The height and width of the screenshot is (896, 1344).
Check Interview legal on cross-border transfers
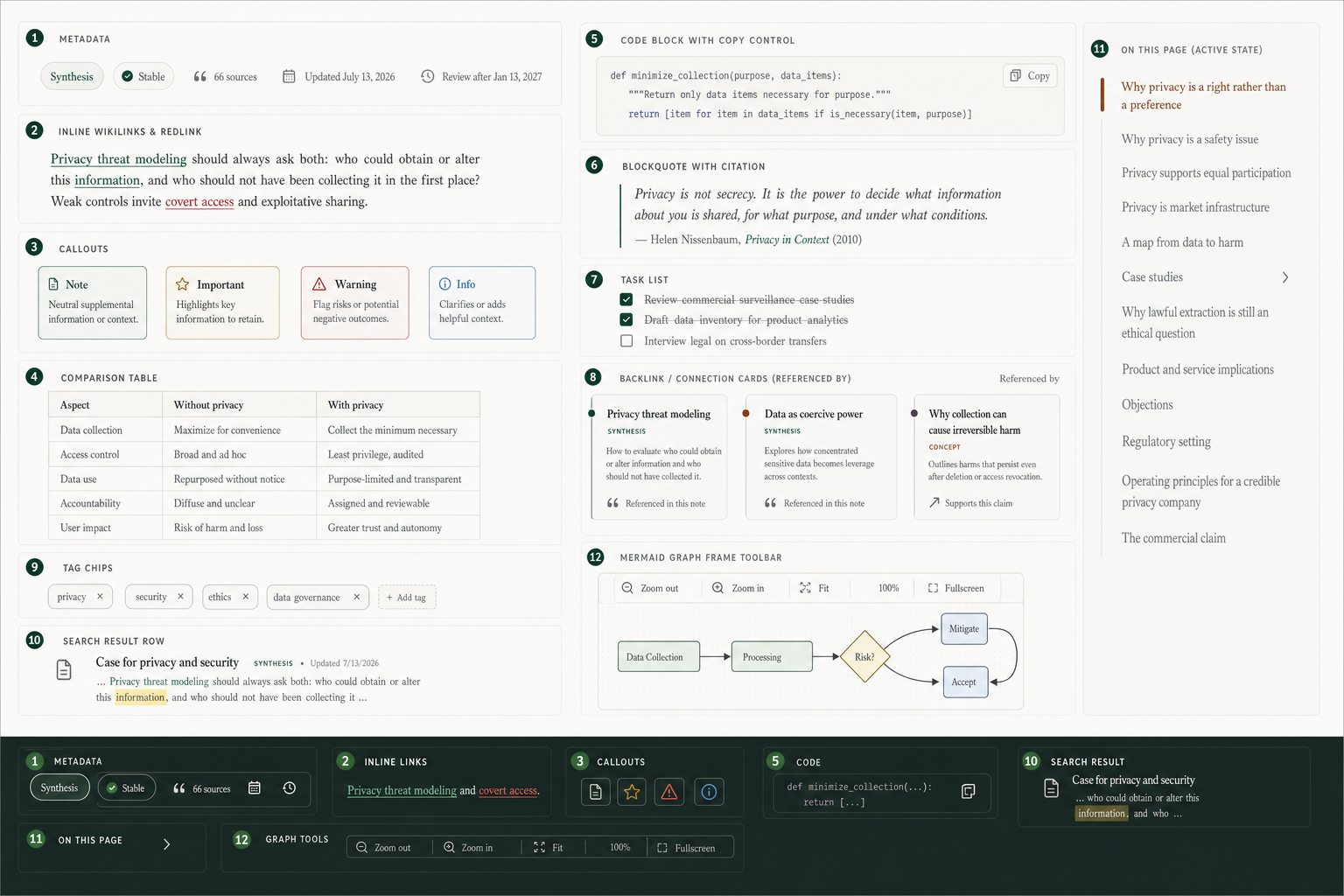626,340
